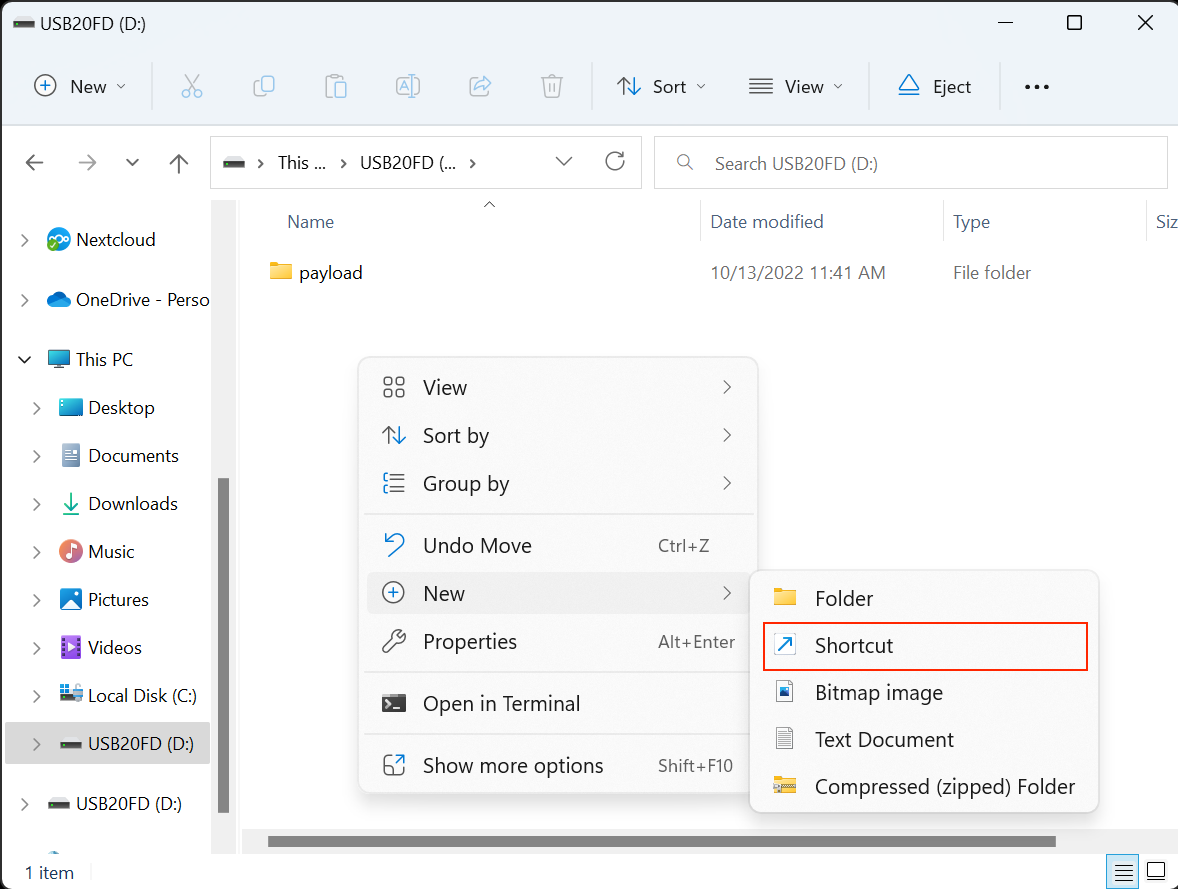Collapse the This PC tree node
Screen dimensions: 1178x889
pos(25,360)
